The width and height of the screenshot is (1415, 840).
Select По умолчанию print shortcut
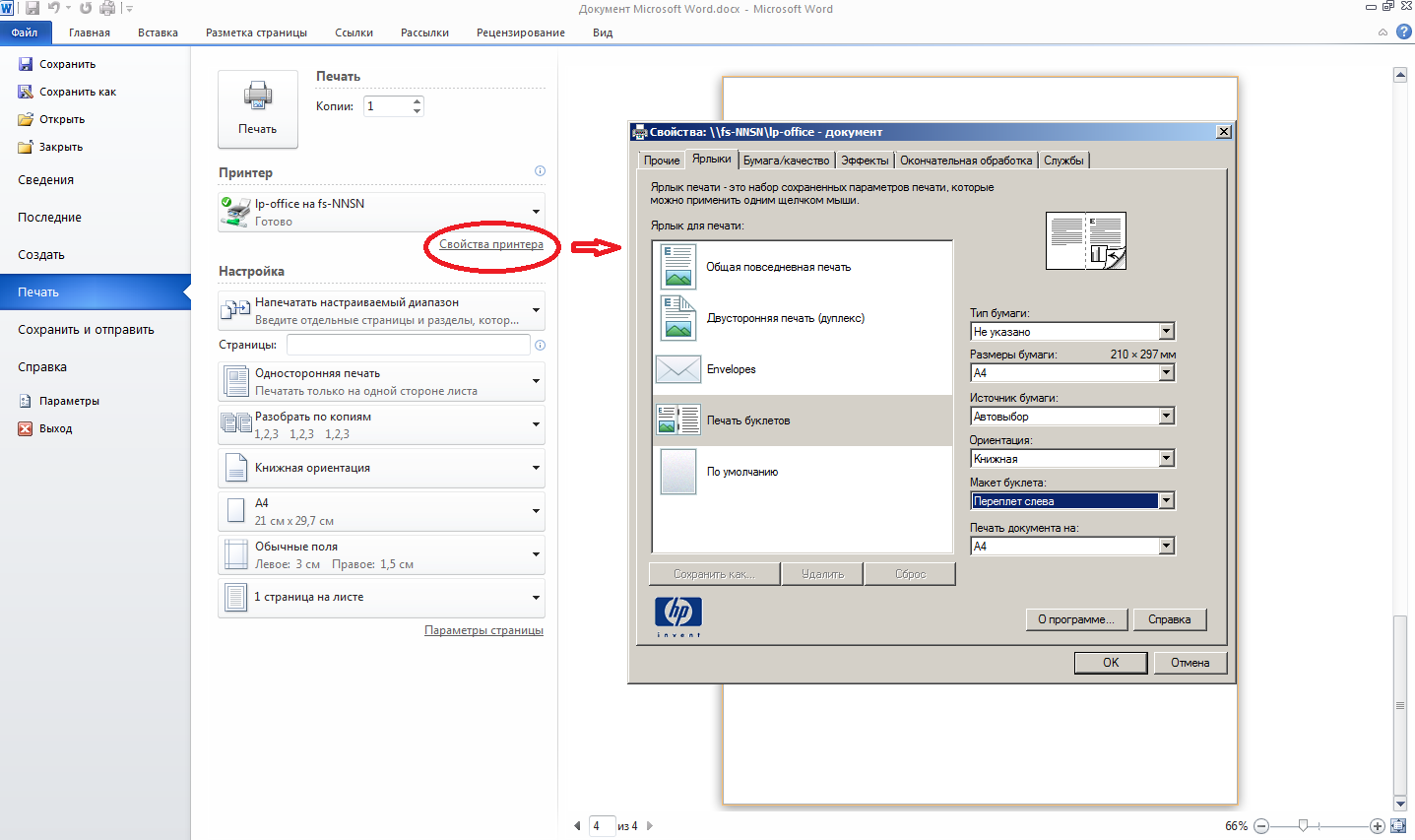pos(803,472)
